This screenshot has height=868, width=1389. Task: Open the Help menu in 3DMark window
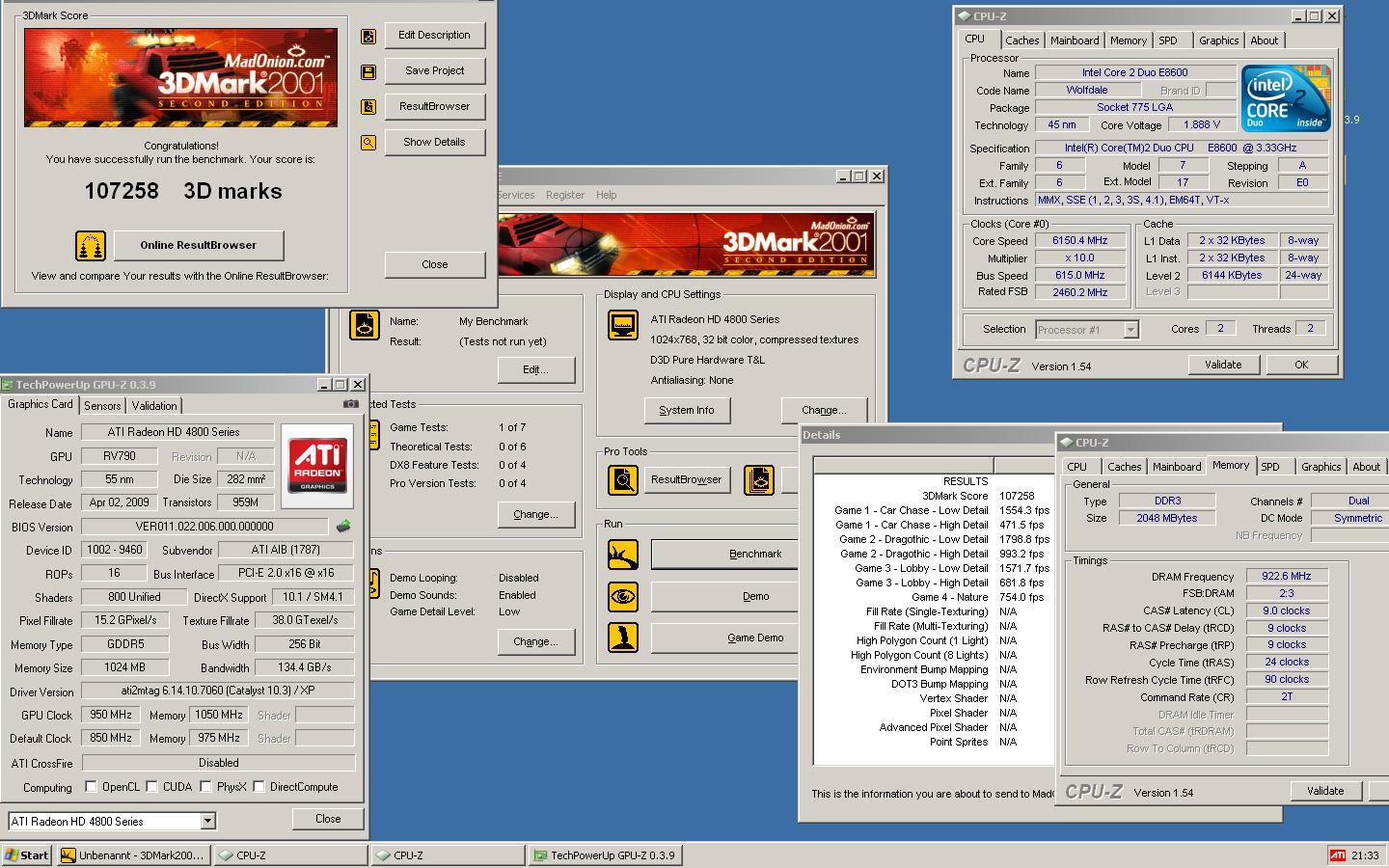[x=606, y=195]
